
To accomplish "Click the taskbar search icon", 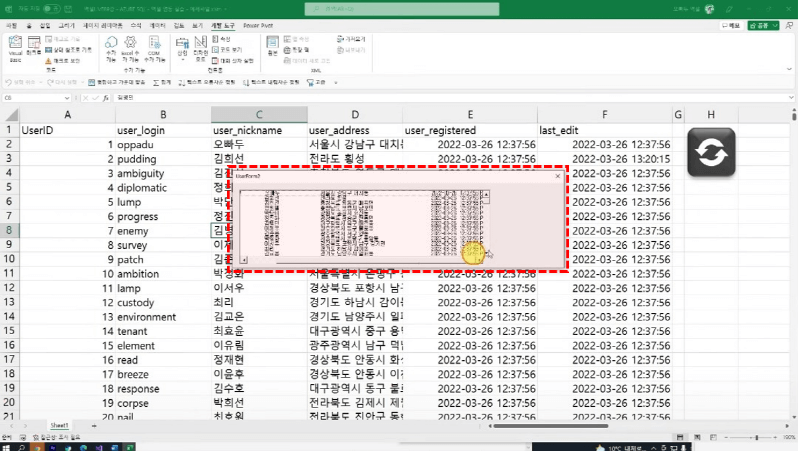I will tap(21, 447).
